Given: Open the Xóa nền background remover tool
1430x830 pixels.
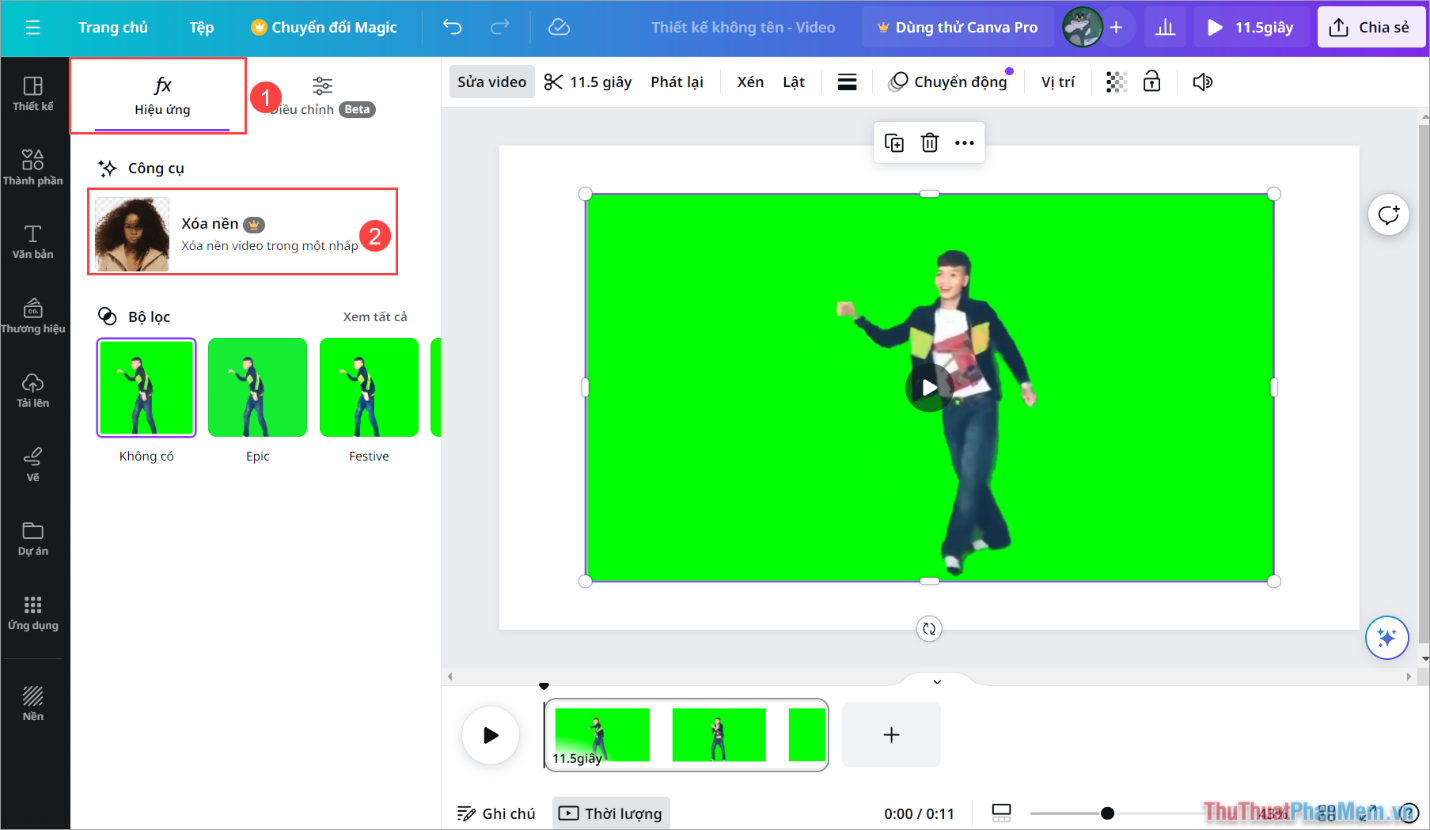Looking at the screenshot, I should [242, 231].
